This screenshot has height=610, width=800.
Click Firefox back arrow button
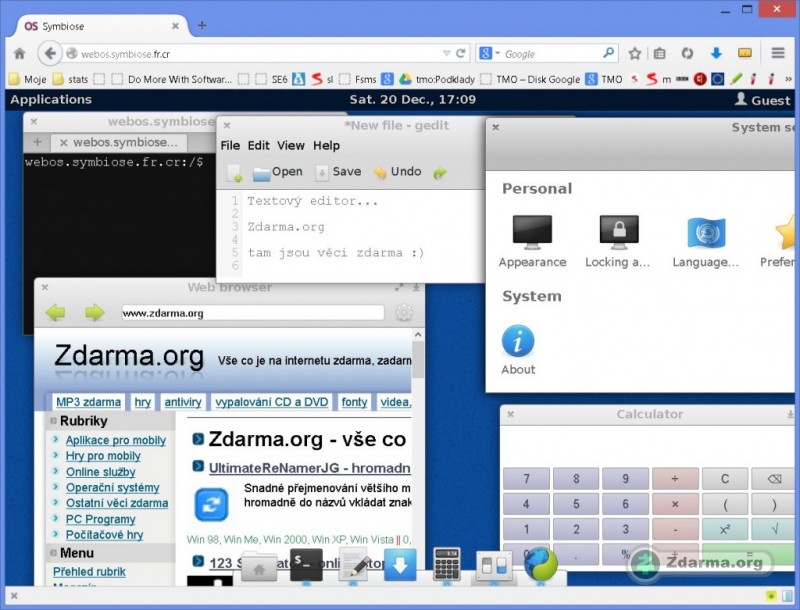click(49, 53)
